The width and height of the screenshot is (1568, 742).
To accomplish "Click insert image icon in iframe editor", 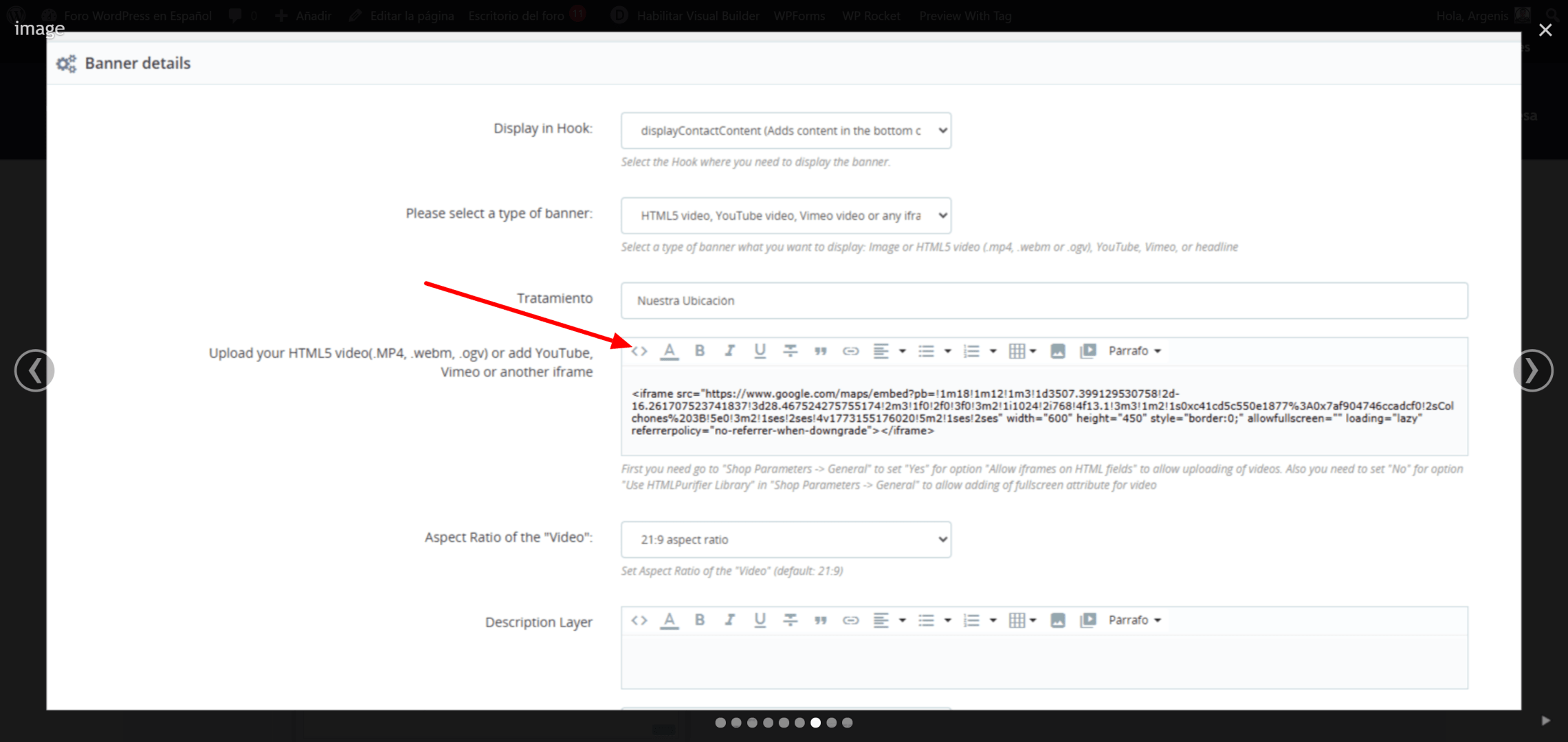I will click(x=1057, y=351).
